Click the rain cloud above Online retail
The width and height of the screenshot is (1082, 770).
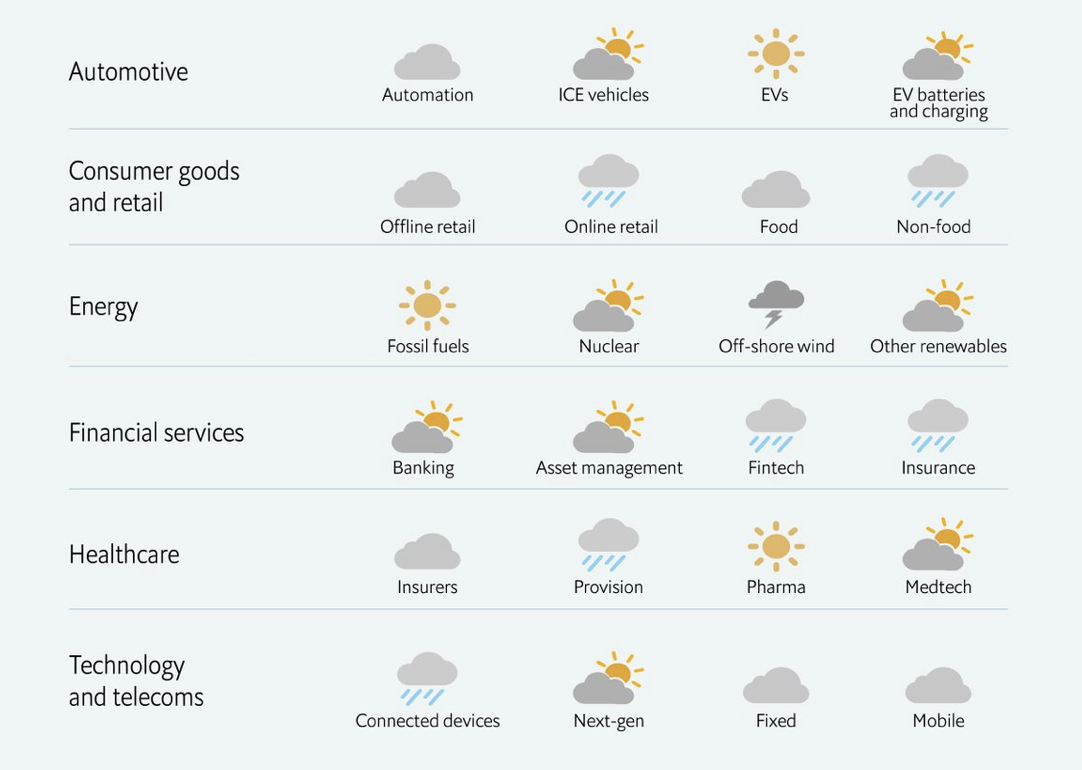tap(608, 181)
